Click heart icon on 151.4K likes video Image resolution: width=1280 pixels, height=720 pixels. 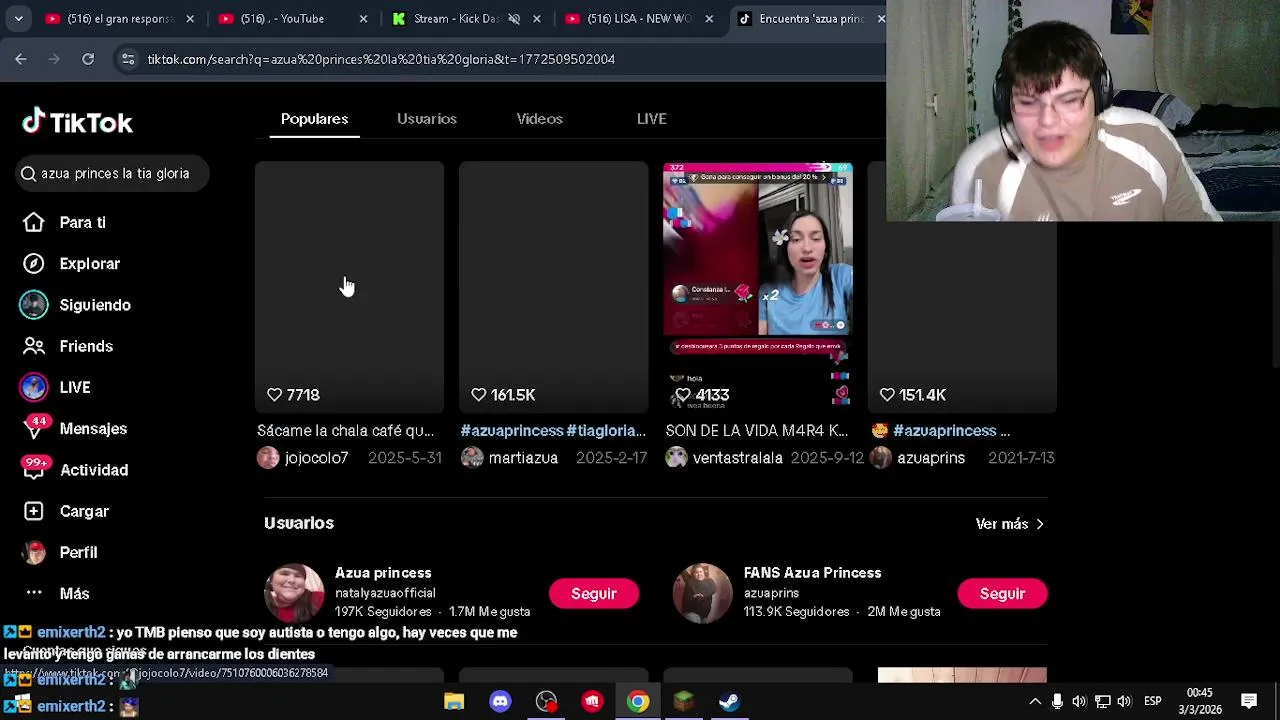coord(887,395)
